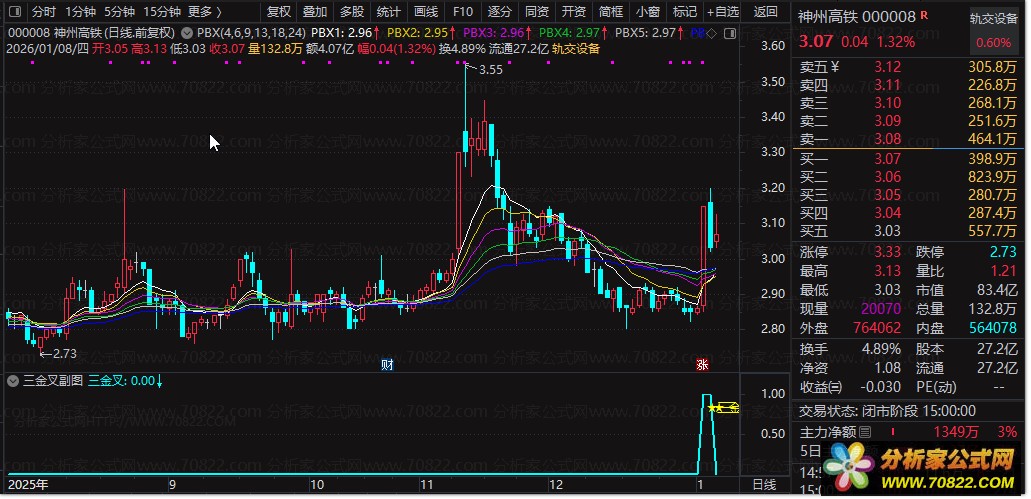This screenshot has height=499, width=1031.
Task: Click the yellow PBX2: 2.95 label
Action: tap(418, 32)
